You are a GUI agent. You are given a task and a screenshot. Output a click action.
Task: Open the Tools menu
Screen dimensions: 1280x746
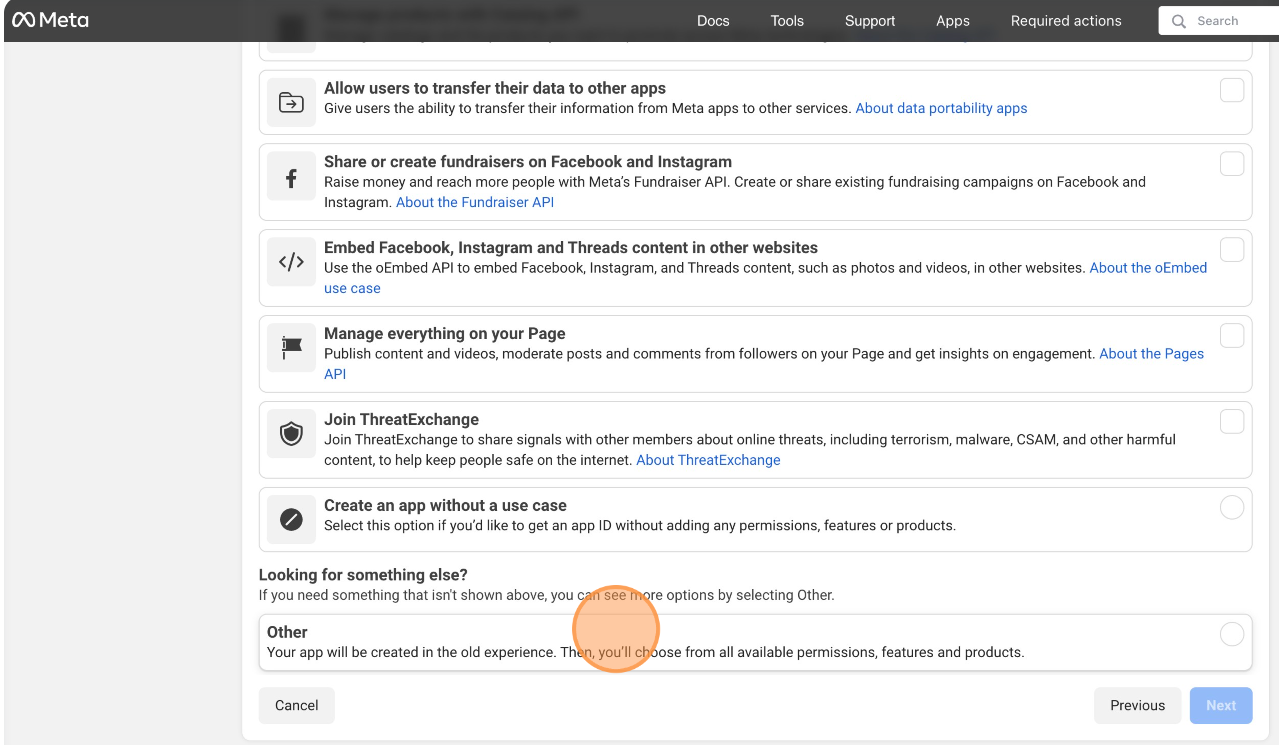787,21
